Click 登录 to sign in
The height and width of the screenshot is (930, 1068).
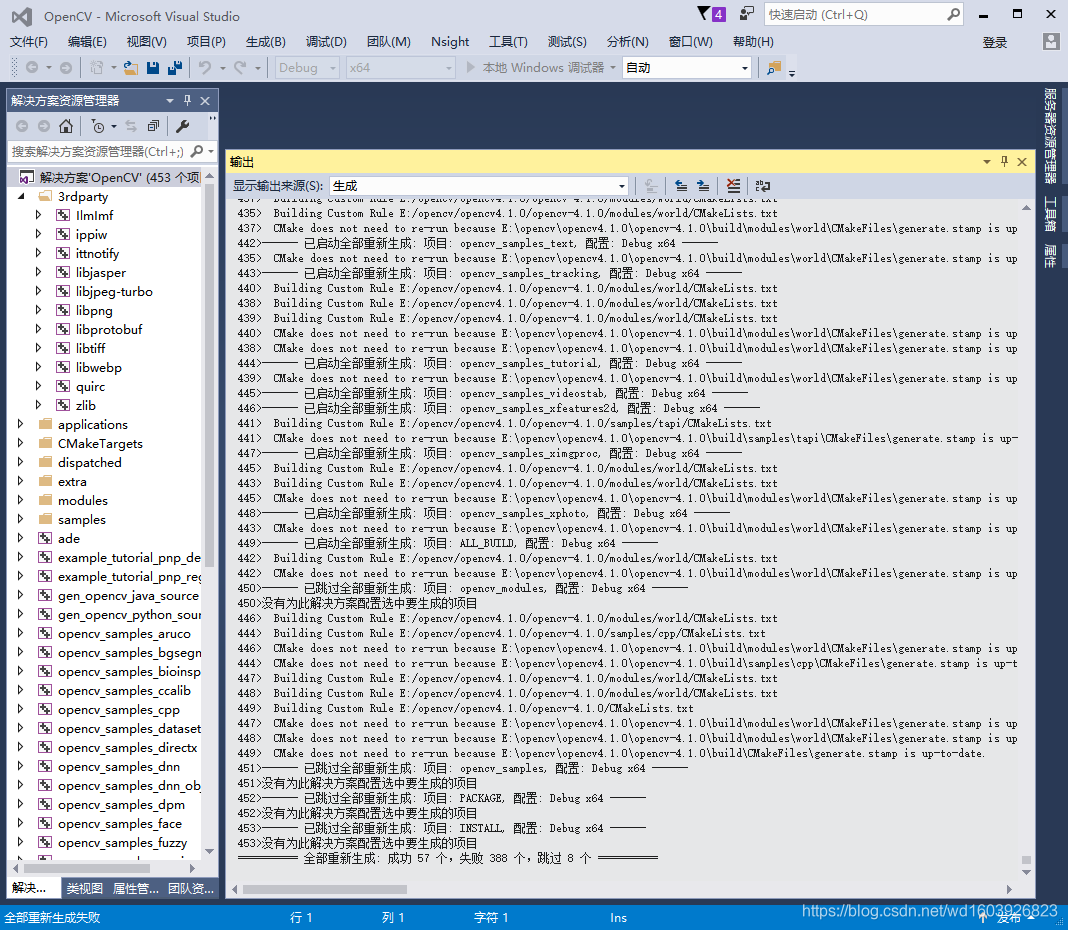click(x=994, y=42)
